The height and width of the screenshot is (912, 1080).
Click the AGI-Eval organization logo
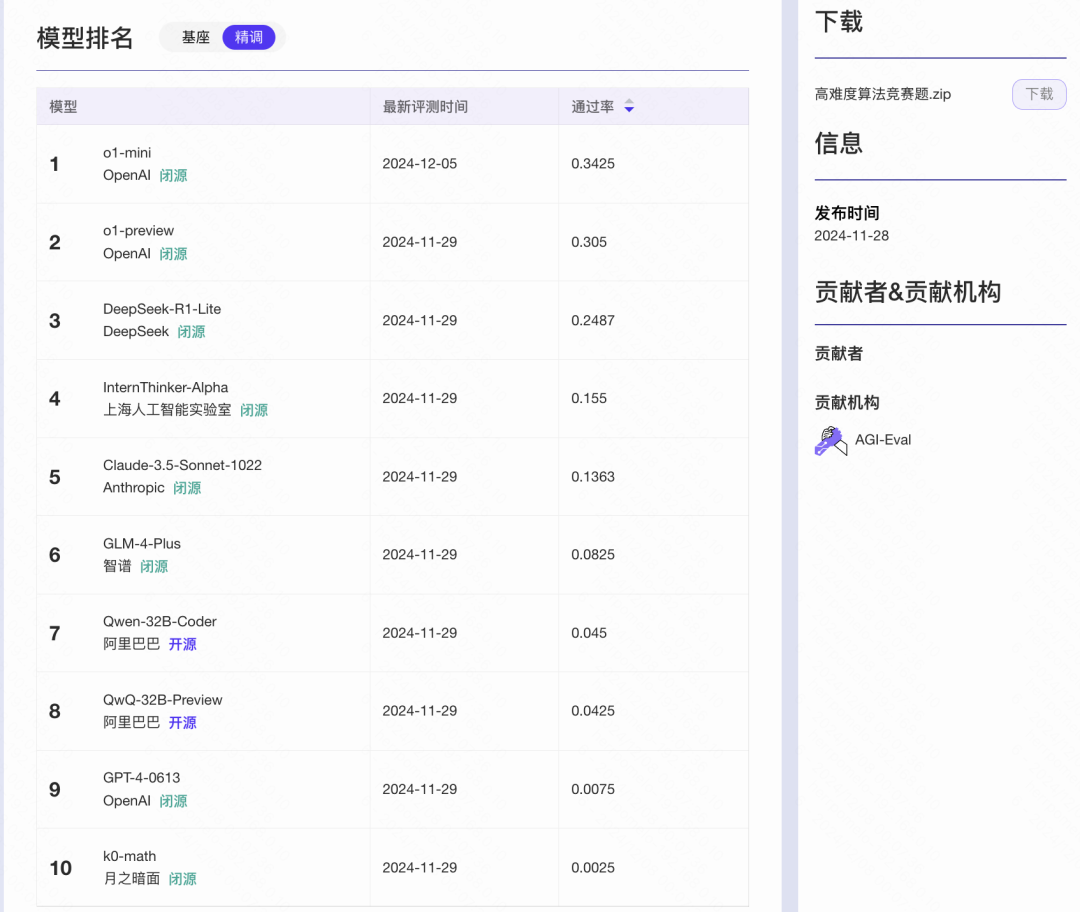point(828,439)
